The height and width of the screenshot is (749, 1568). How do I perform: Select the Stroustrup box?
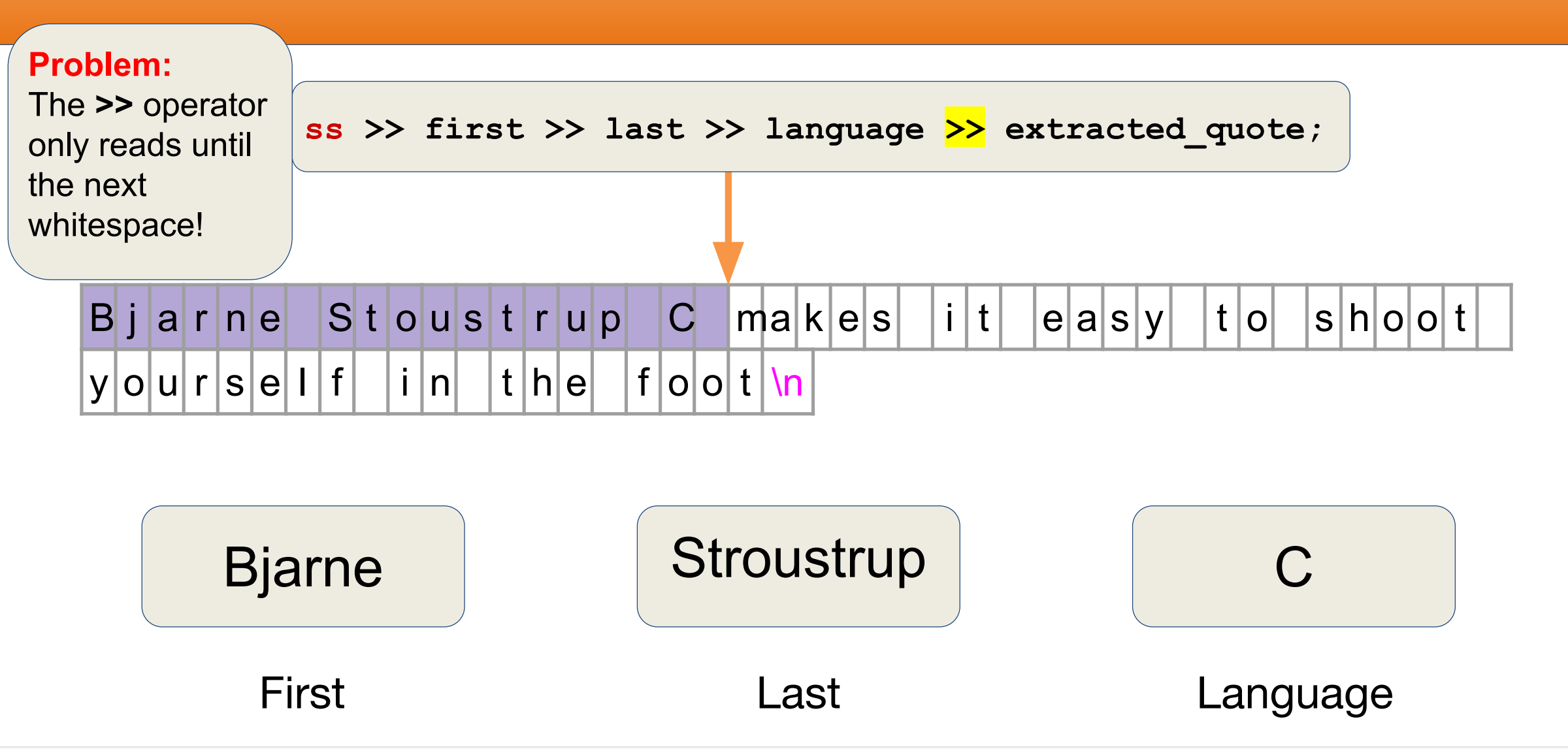pos(798,566)
